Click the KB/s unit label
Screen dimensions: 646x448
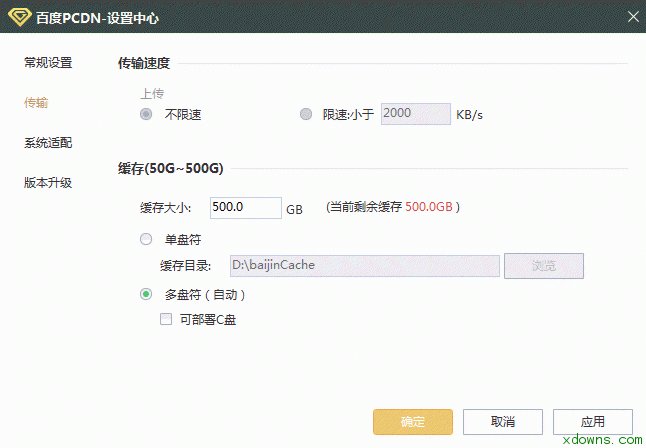469,115
